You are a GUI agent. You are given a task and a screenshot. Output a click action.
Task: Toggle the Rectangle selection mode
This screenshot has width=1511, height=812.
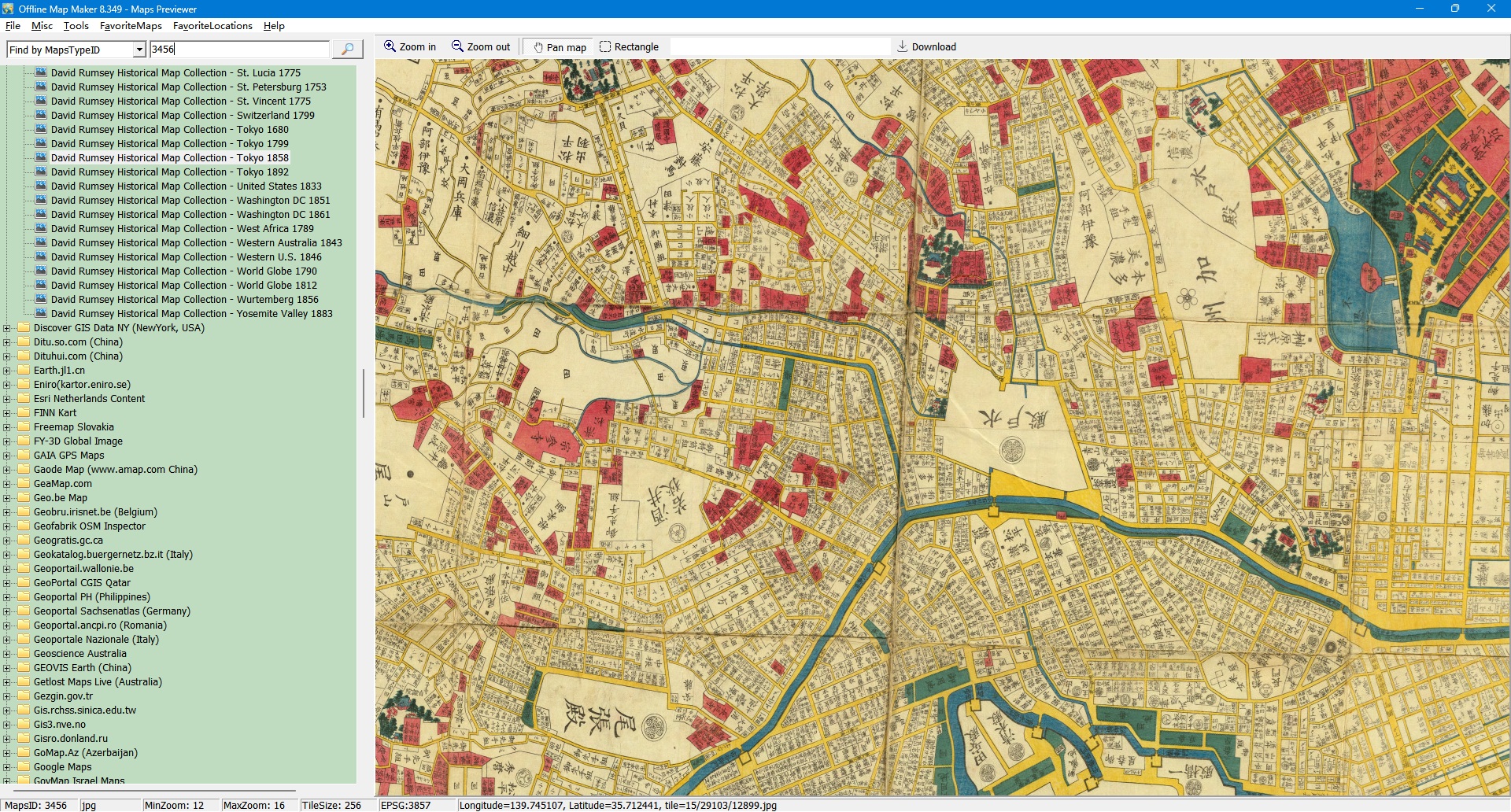coord(630,47)
